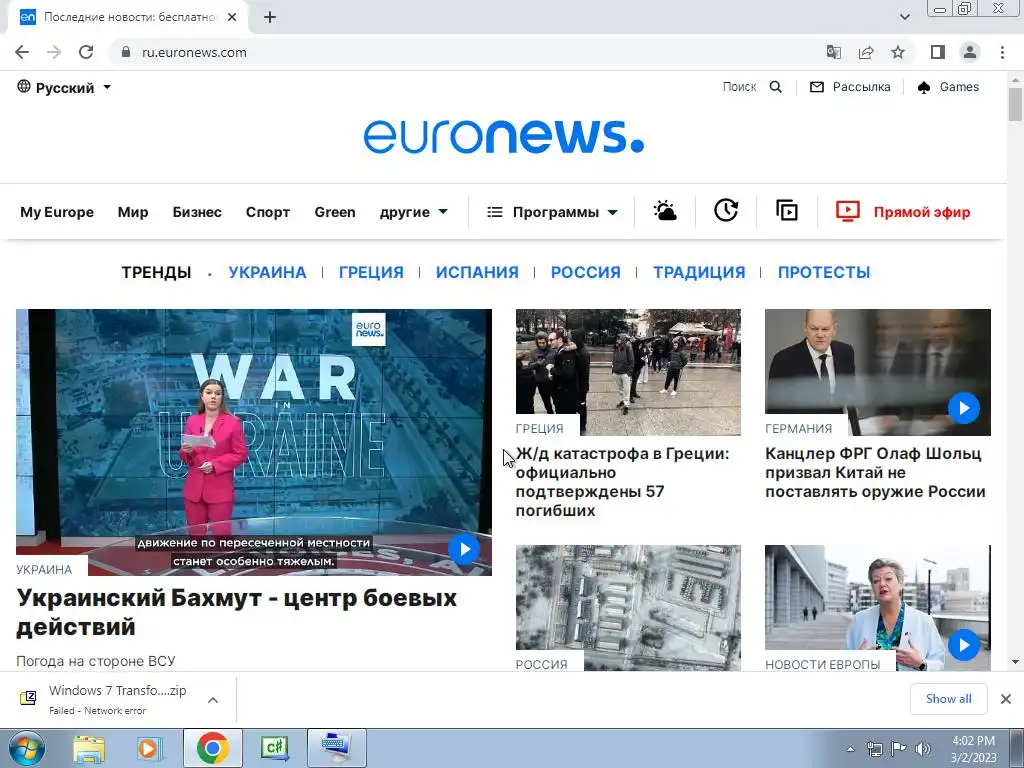The width and height of the screenshot is (1024, 768).
Task: Open headline Украинский Бахмут - центр боевых действий
Action: pos(236,612)
